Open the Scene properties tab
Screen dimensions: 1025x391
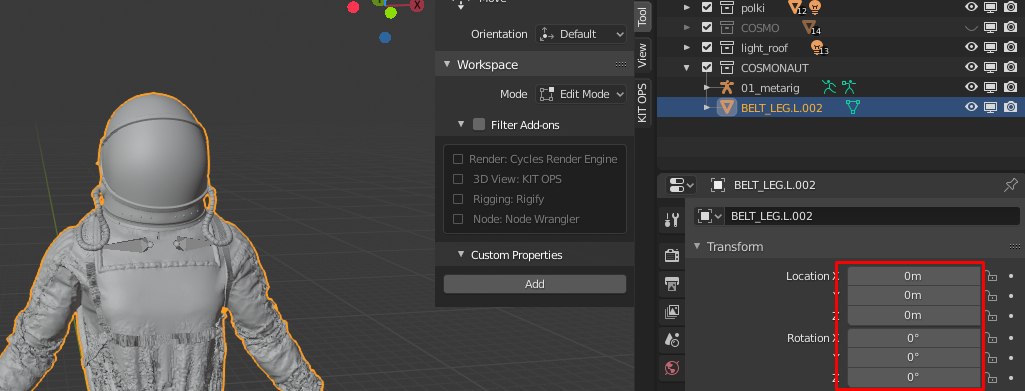(x=671, y=339)
